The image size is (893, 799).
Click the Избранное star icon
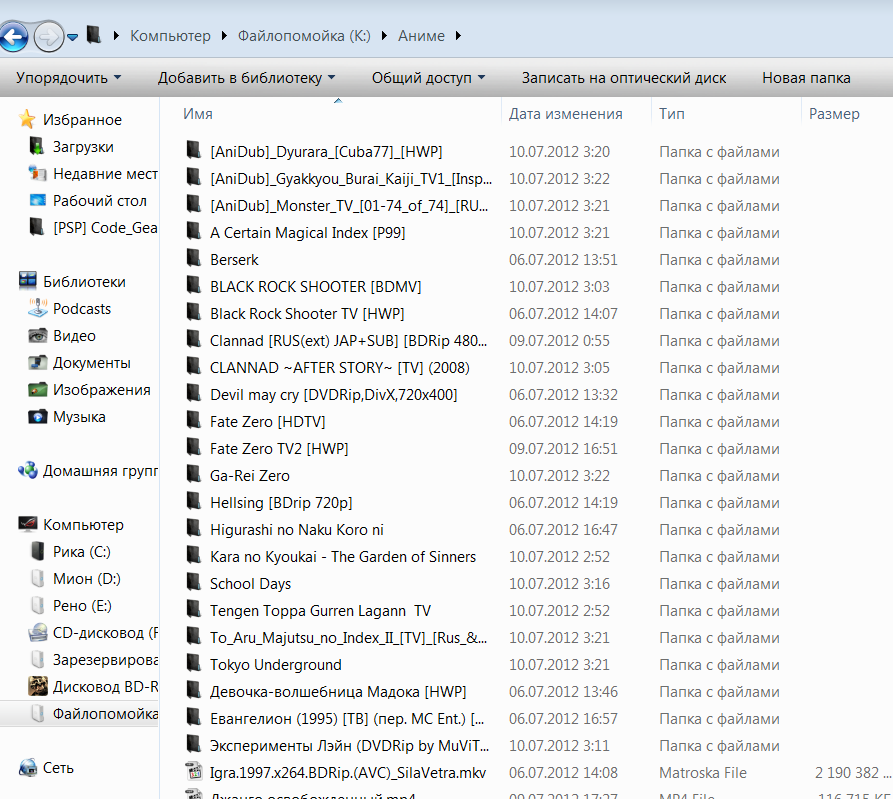pos(27,119)
